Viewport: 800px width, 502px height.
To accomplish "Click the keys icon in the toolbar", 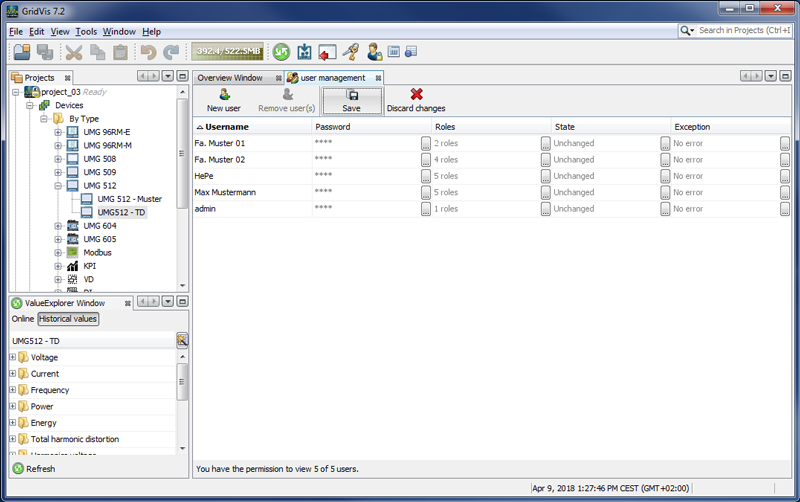I will pos(351,52).
